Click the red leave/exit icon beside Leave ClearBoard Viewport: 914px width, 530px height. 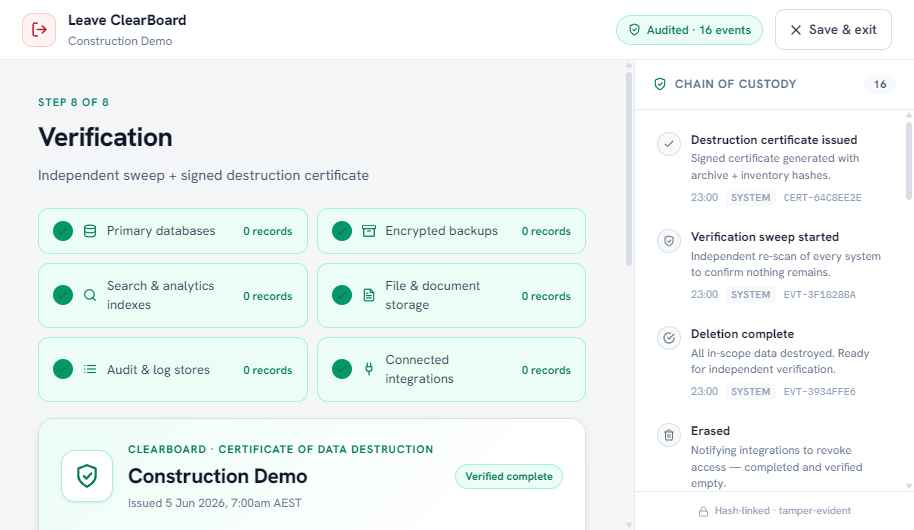click(x=39, y=30)
